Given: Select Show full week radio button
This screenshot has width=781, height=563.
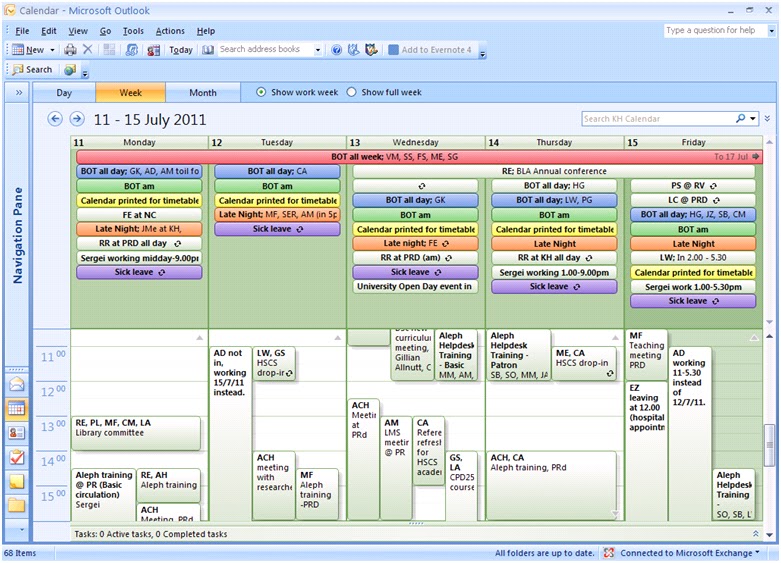Looking at the screenshot, I should point(351,92).
